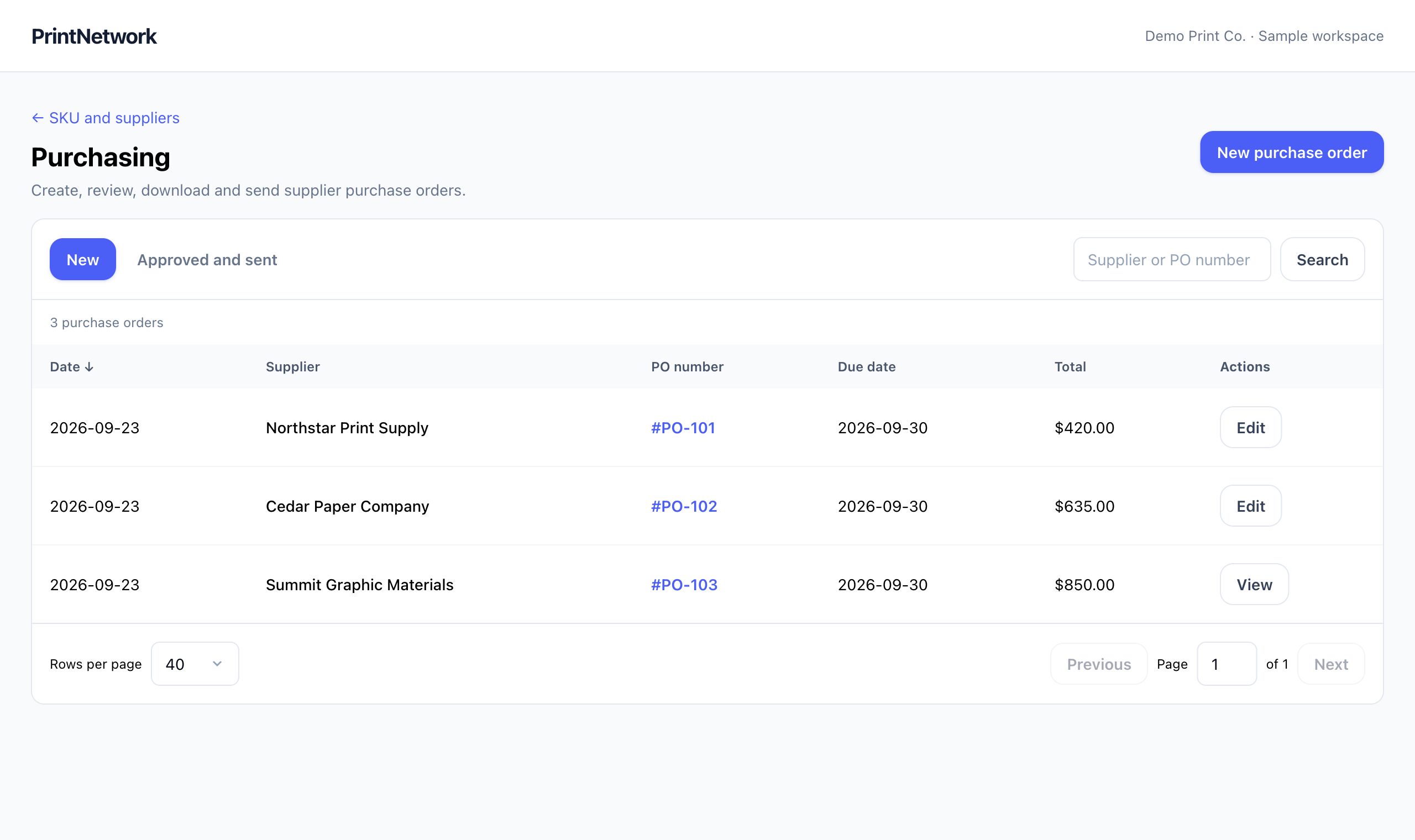
Task: Click the PrintNetwork logo
Action: [94, 36]
